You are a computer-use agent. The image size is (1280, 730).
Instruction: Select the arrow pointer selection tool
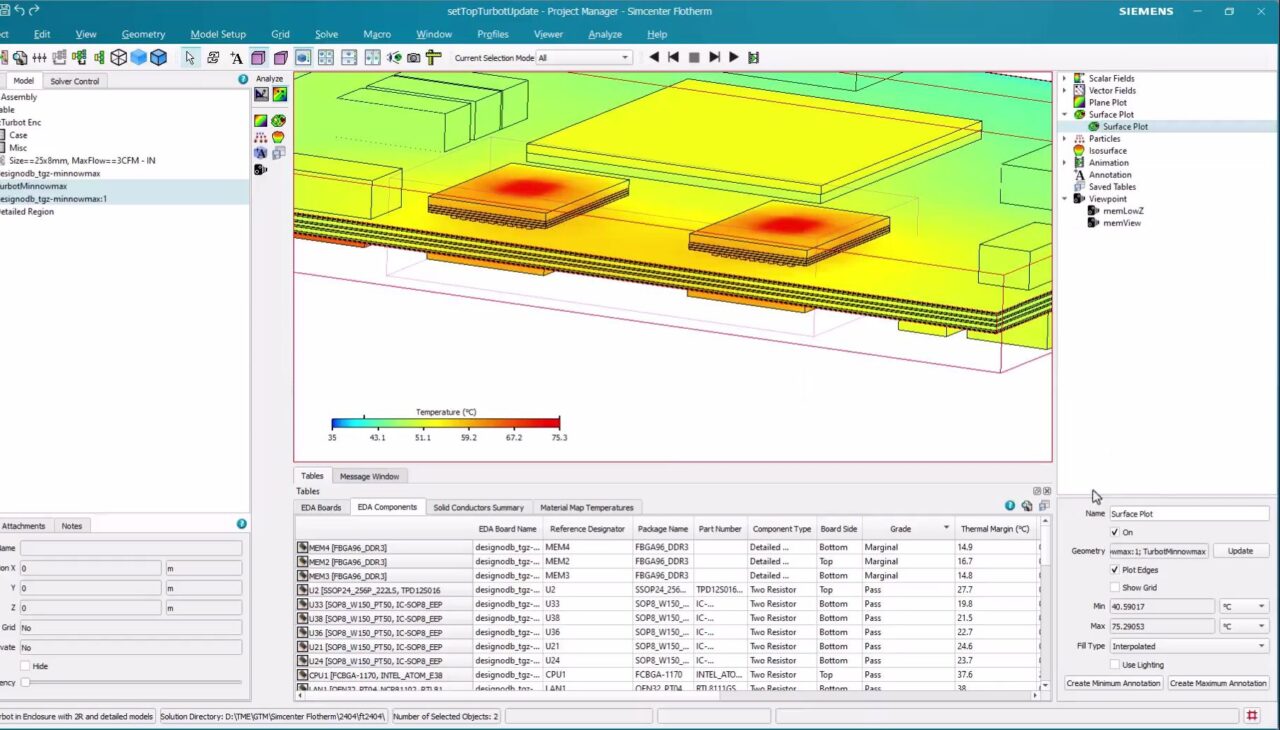coord(190,58)
